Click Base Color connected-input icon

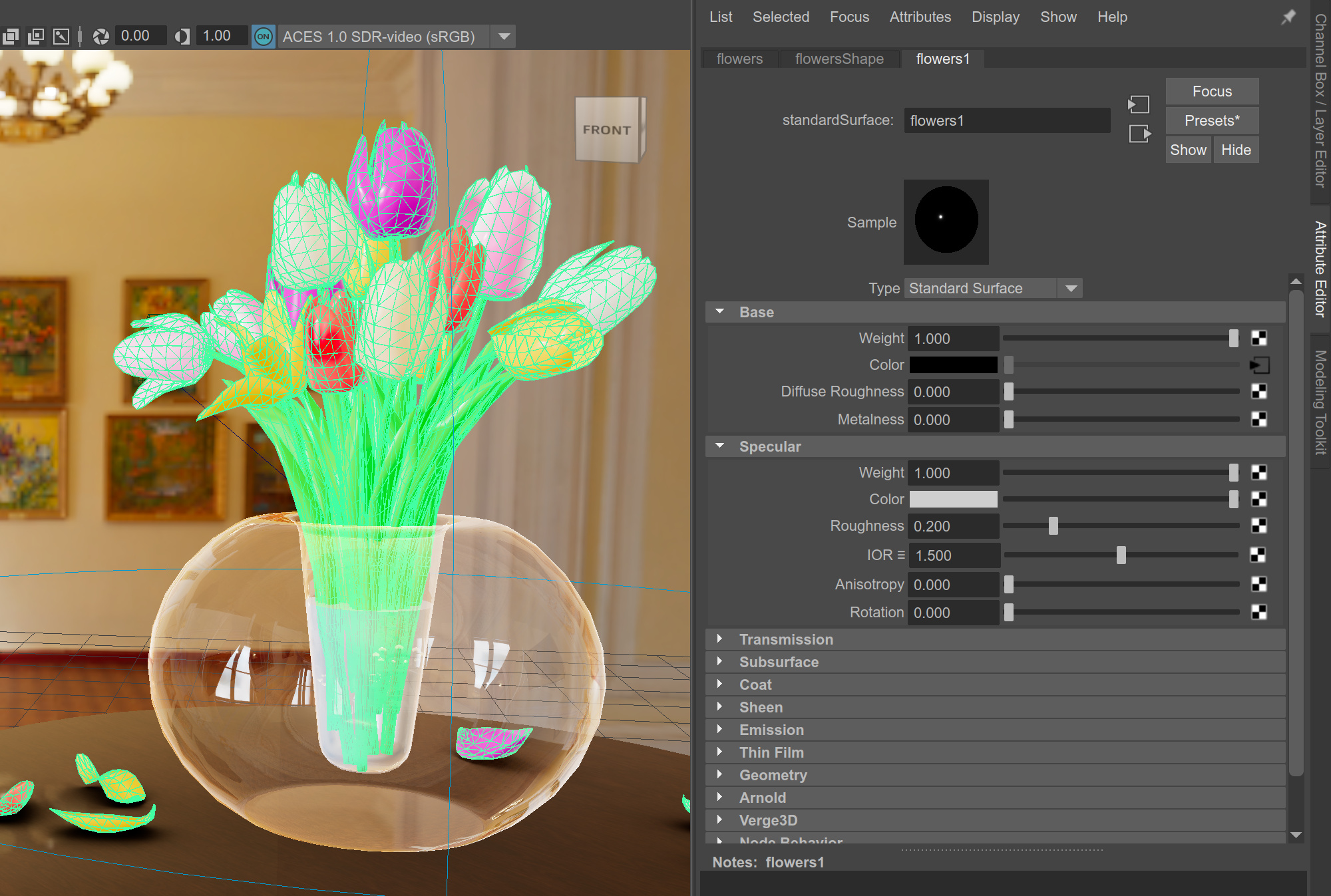click(1259, 365)
